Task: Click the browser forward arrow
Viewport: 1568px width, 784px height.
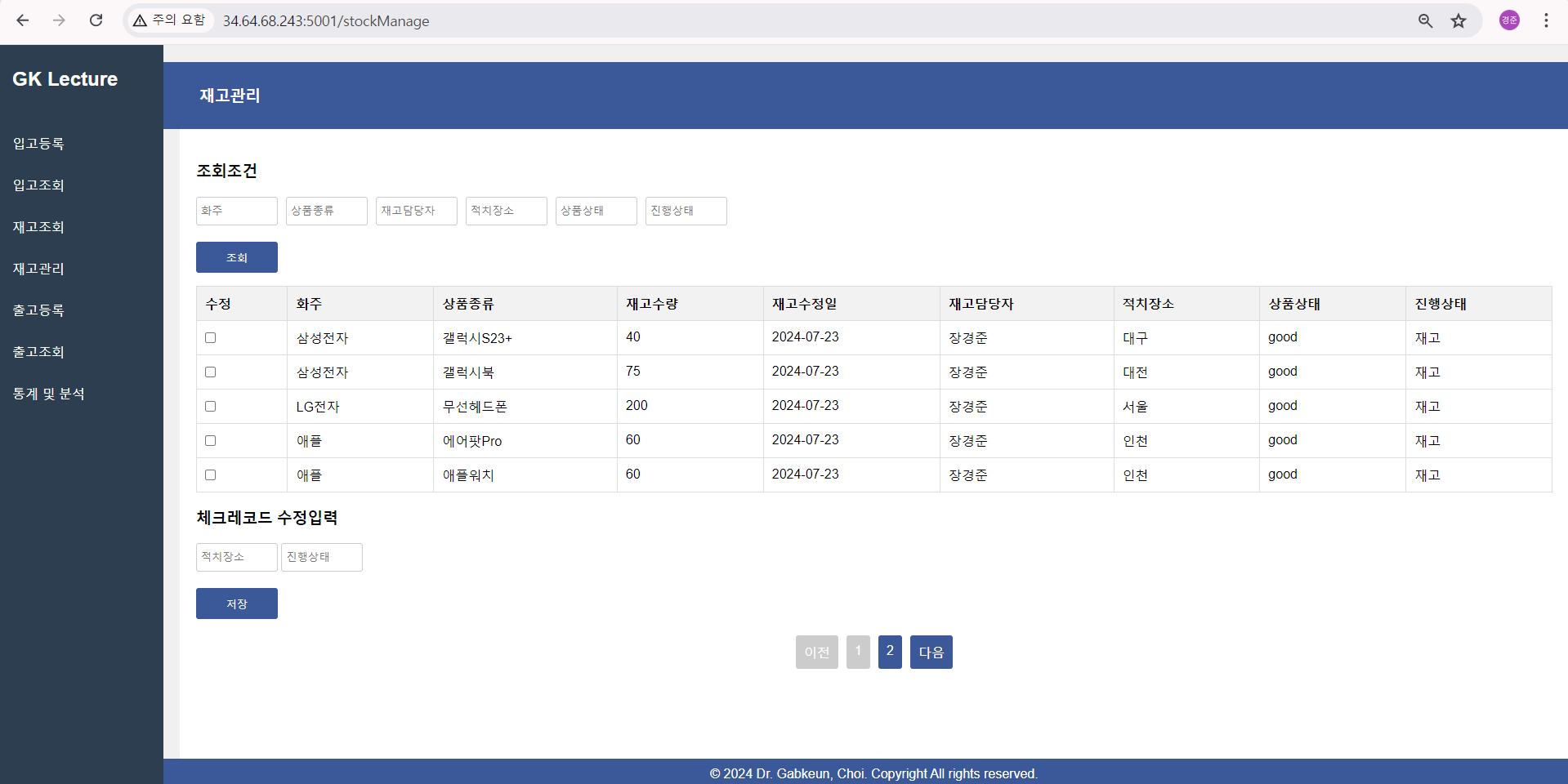Action: pos(59,20)
